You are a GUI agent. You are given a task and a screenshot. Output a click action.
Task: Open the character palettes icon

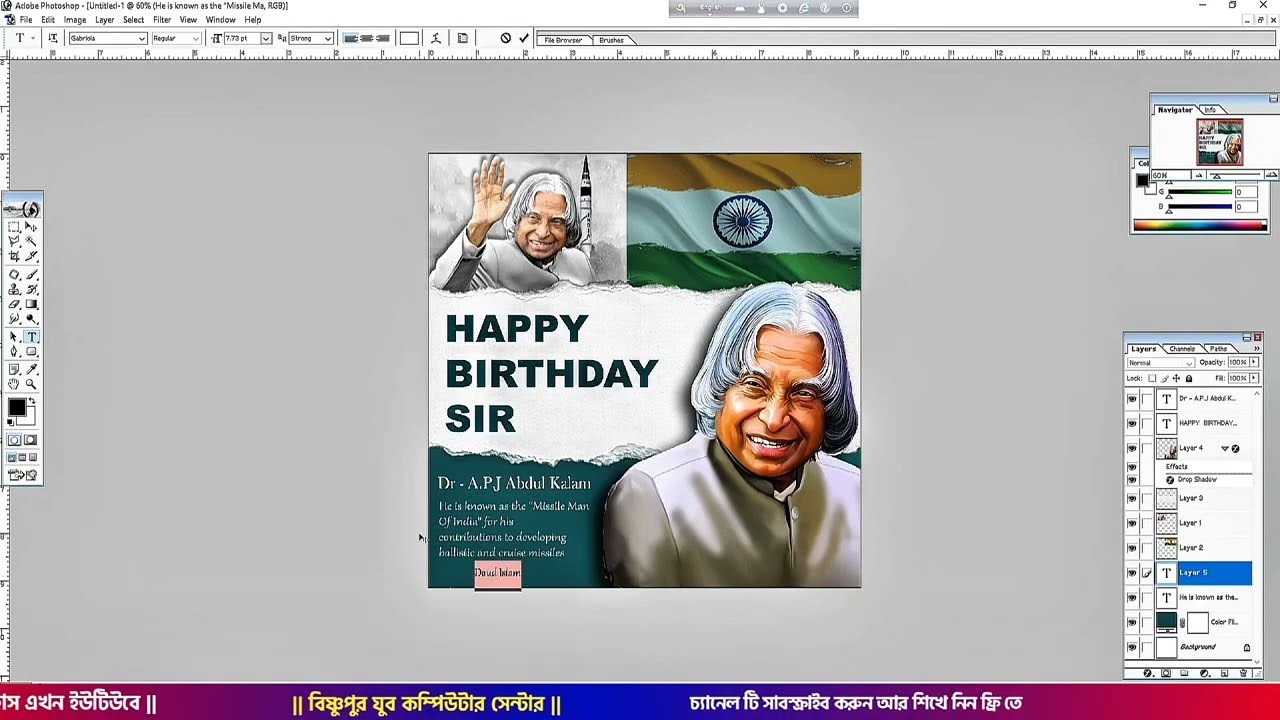[x=462, y=38]
